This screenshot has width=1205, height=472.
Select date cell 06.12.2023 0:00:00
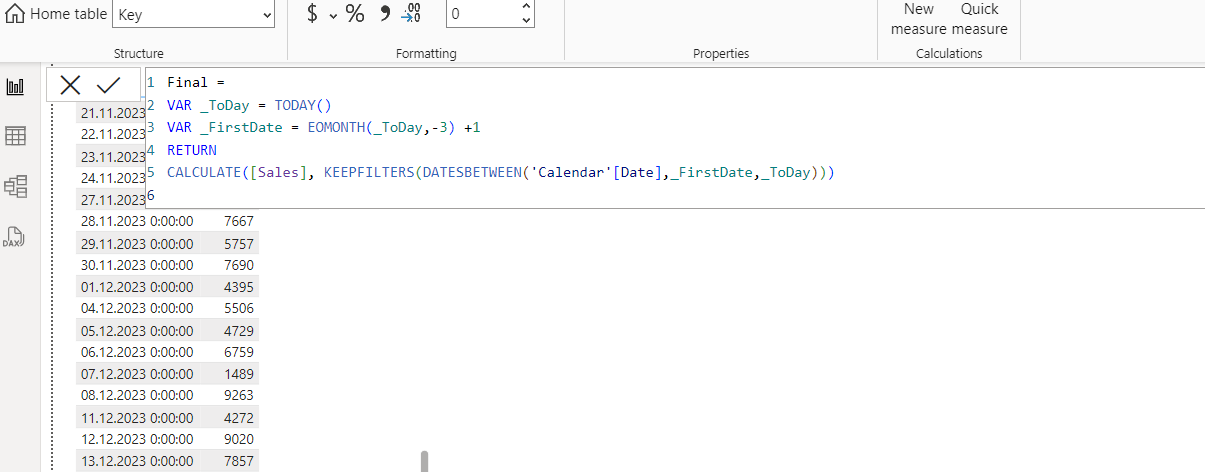click(137, 352)
